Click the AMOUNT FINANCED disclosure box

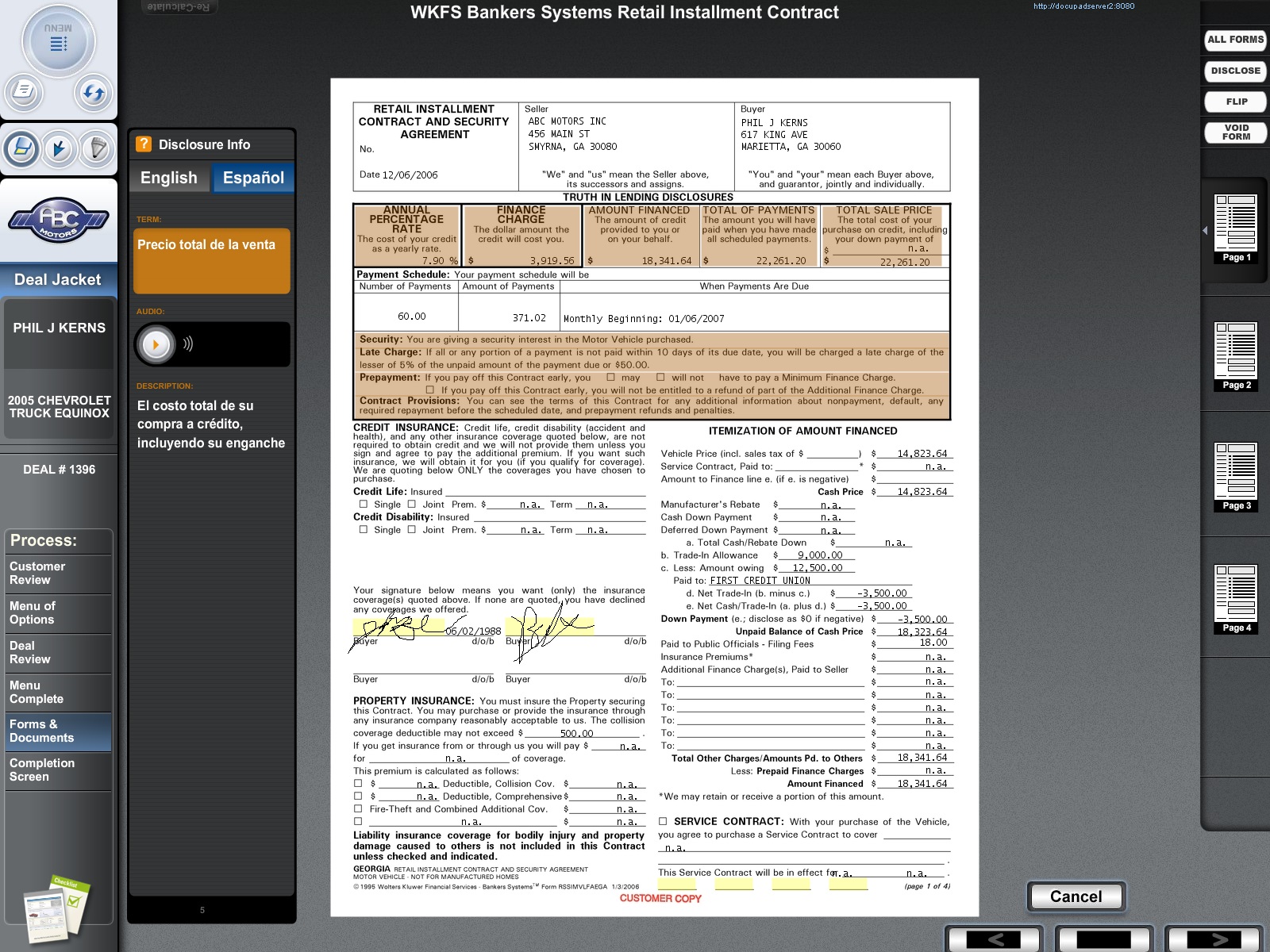(x=640, y=236)
